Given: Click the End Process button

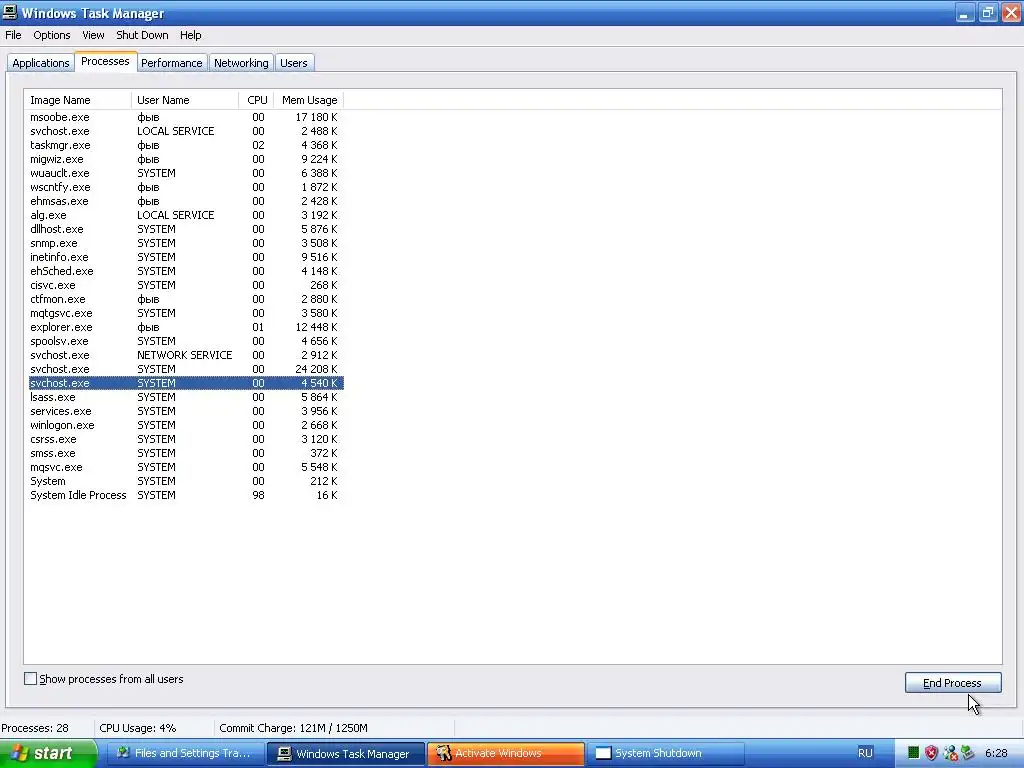Looking at the screenshot, I should point(953,682).
